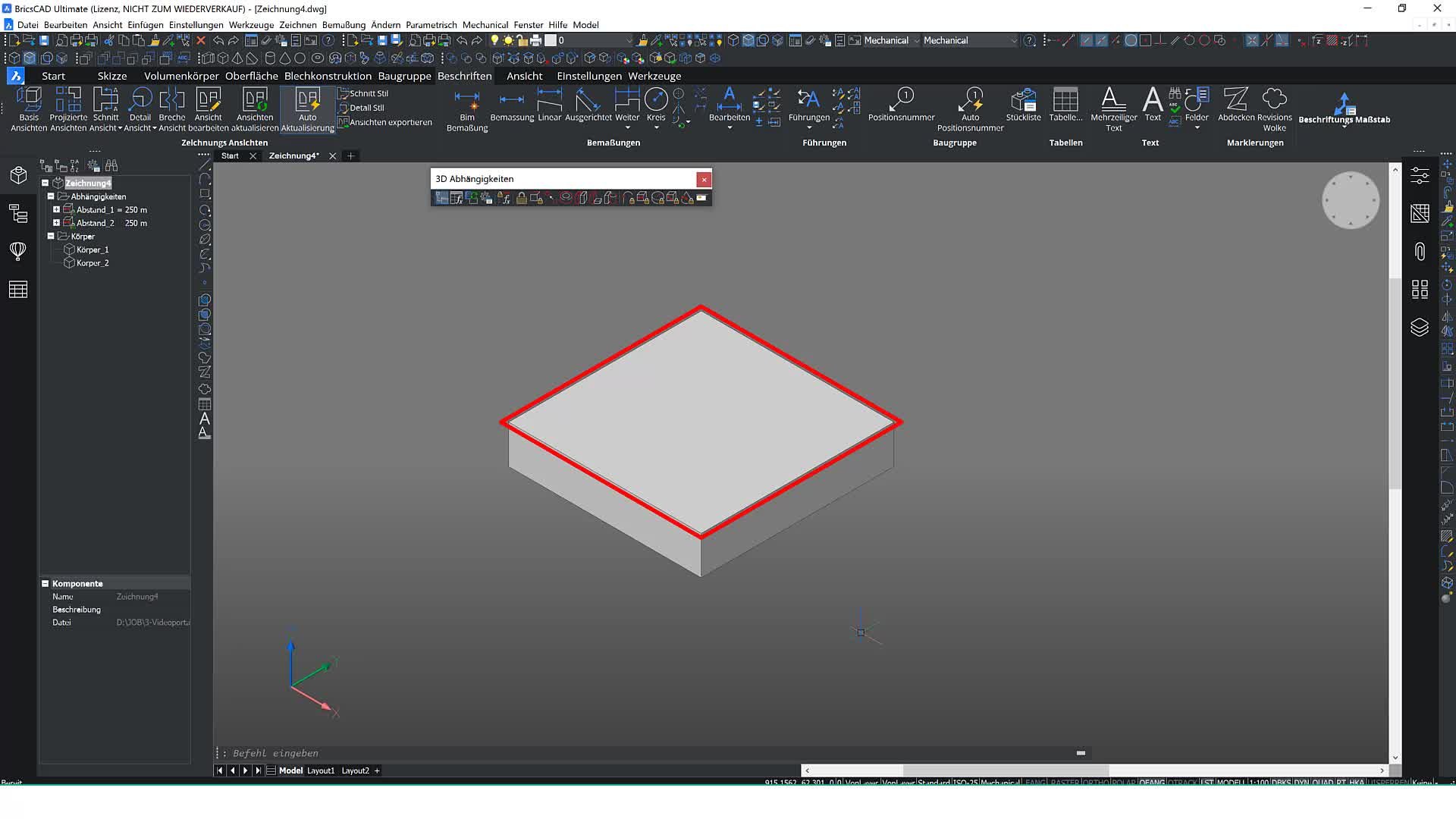This screenshot has height=819, width=1456.
Task: Expand the Abstand_1 constraint node
Action: [x=56, y=209]
